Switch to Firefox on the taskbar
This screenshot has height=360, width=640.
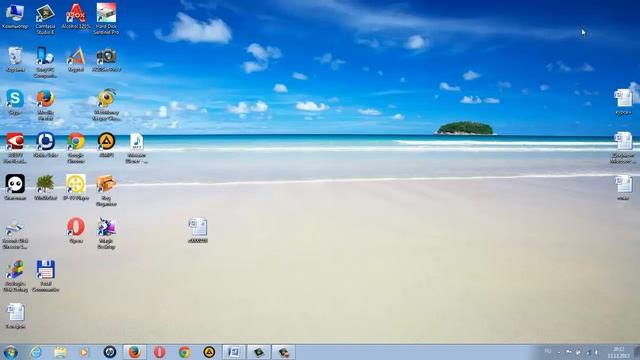pos(135,352)
